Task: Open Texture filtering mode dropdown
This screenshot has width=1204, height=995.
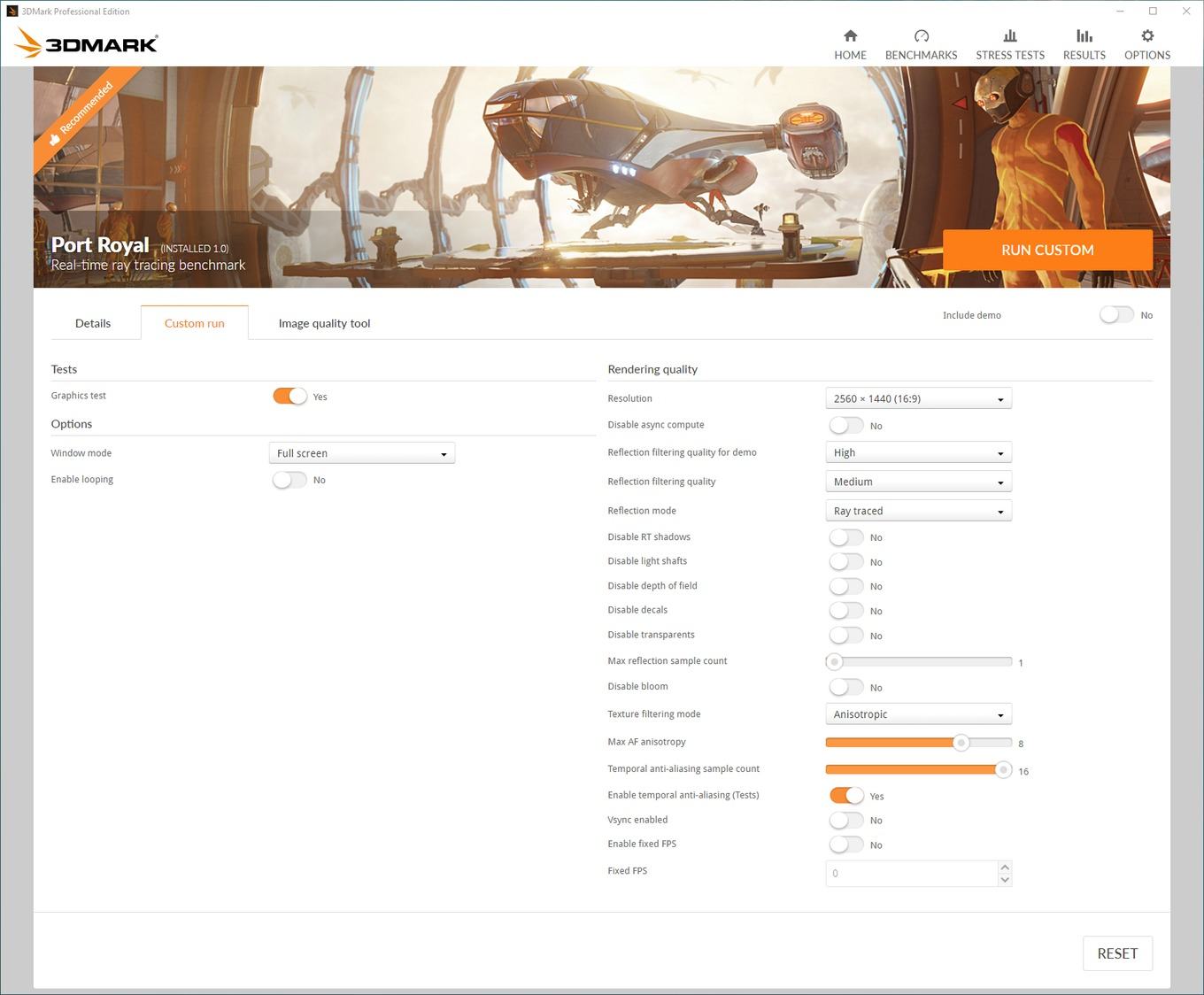Action: pos(918,714)
